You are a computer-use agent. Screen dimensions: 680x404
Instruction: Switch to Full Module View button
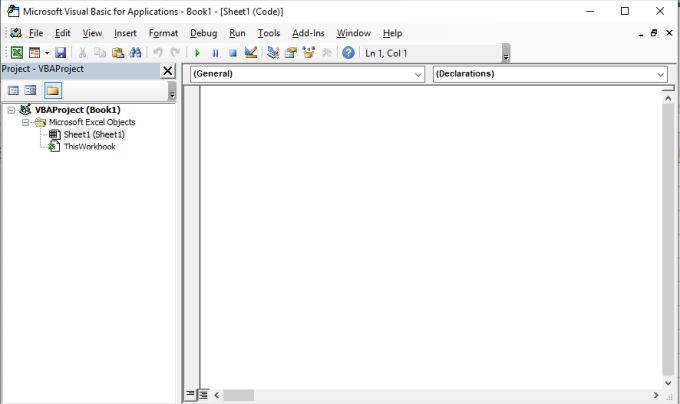coord(203,394)
